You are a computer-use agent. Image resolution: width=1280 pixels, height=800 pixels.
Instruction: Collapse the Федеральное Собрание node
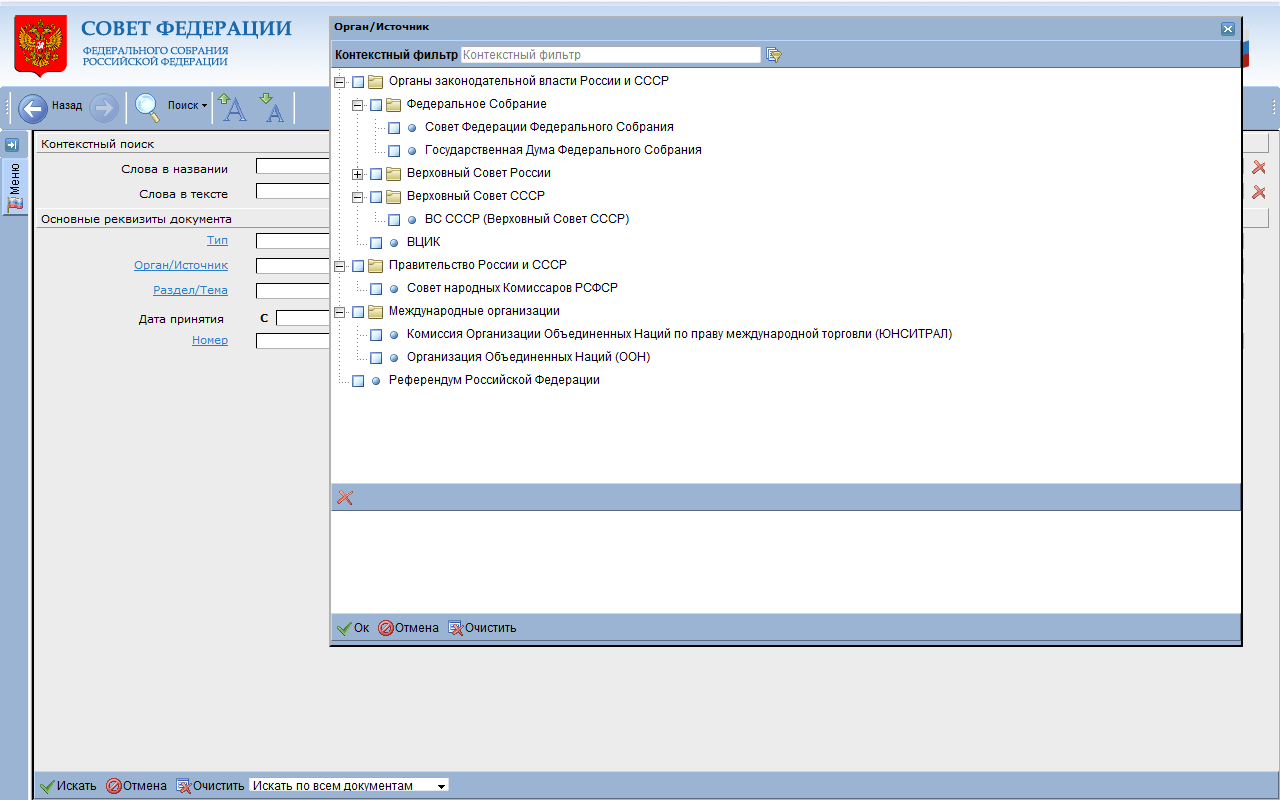[357, 105]
